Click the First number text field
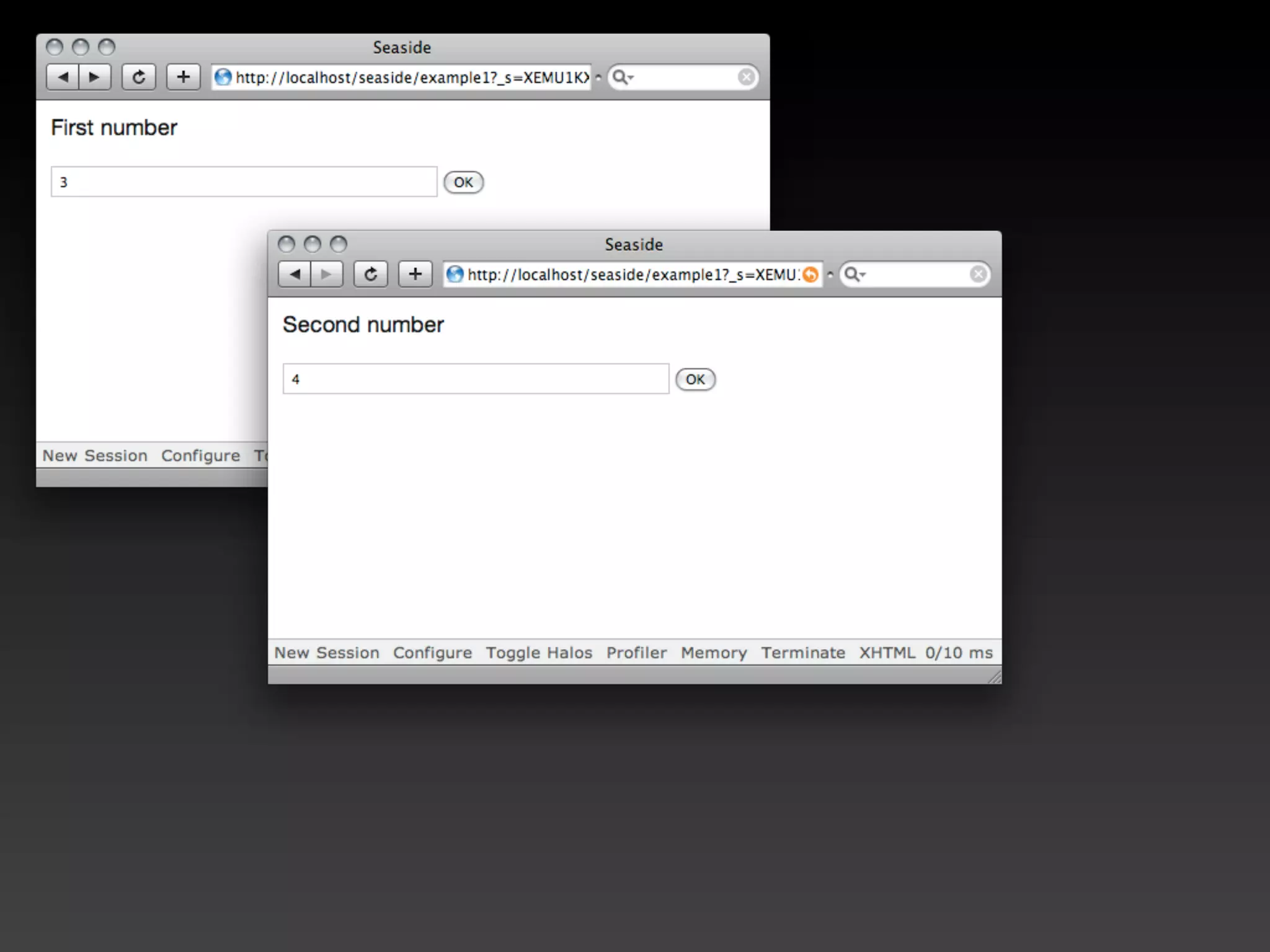Viewport: 1270px width, 952px height. pos(244,182)
